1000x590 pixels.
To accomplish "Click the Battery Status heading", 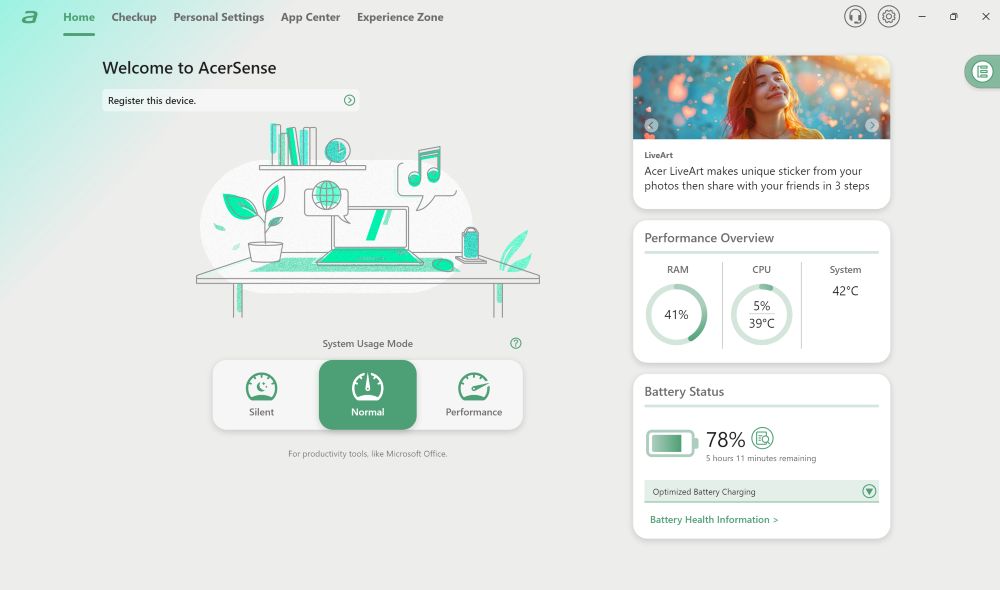I will point(684,392).
